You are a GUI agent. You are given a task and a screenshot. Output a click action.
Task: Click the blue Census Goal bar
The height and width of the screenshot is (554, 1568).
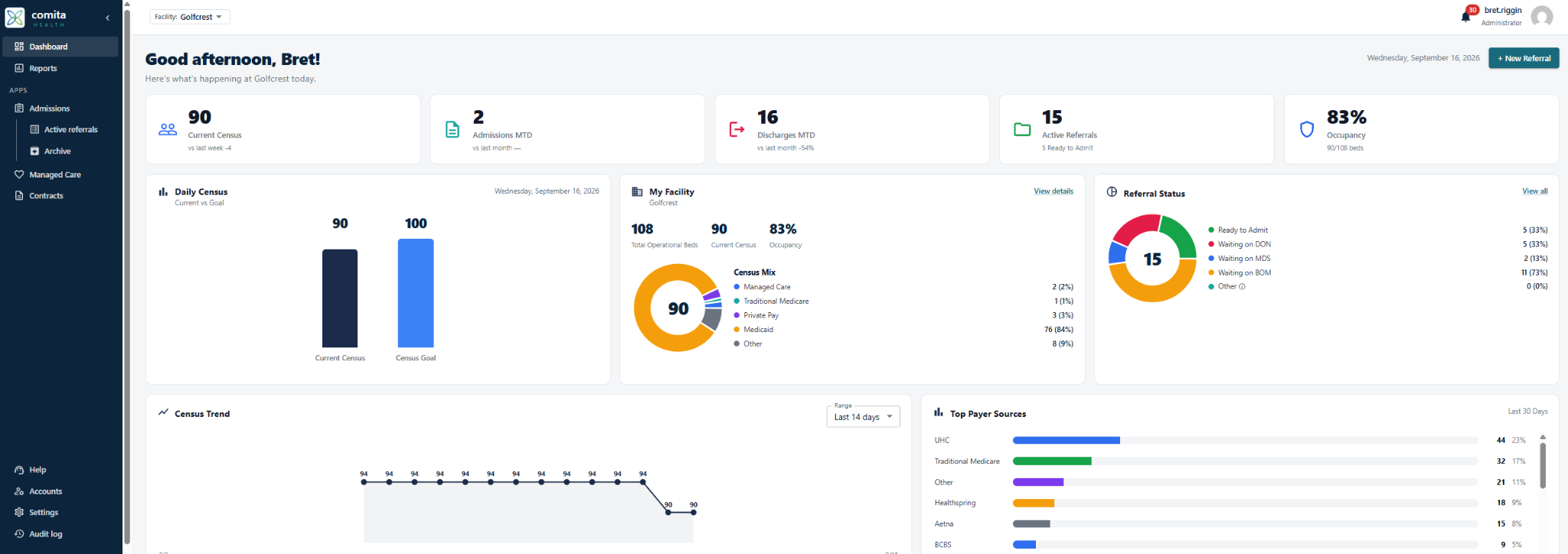coord(416,293)
